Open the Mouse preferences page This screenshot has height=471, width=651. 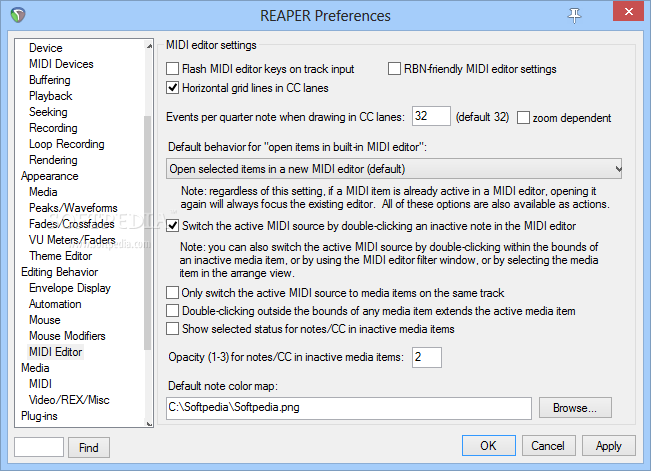click(x=45, y=320)
